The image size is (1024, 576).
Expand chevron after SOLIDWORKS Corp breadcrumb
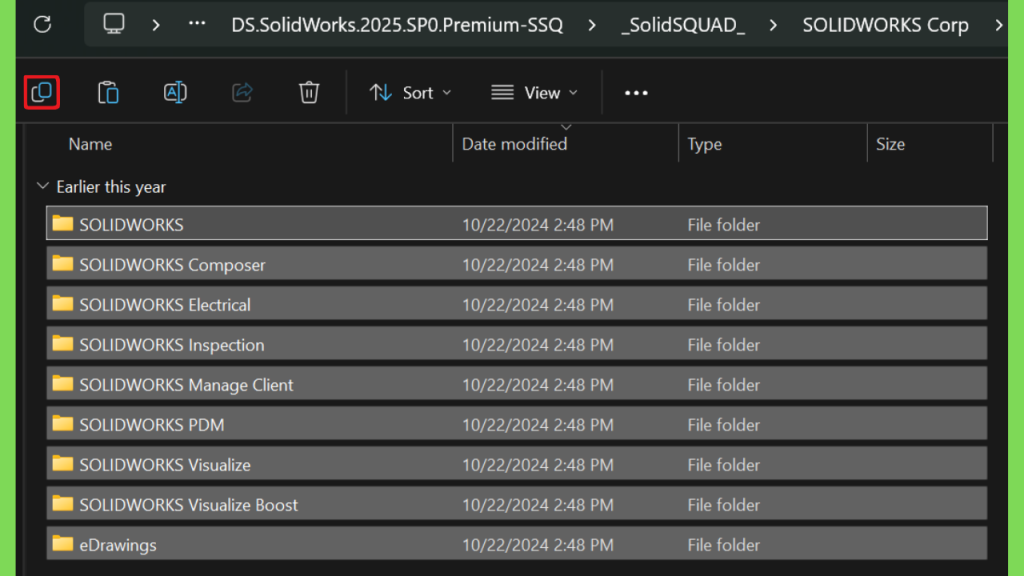coord(999,25)
